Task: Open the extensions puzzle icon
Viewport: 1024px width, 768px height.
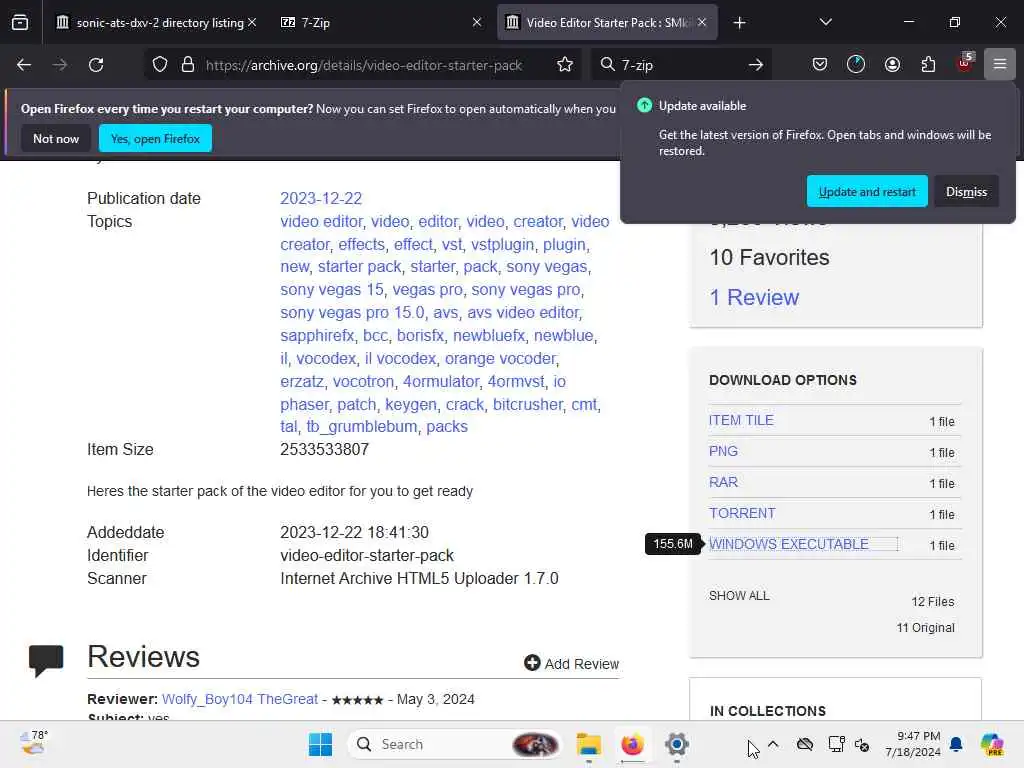Action: [x=928, y=65]
